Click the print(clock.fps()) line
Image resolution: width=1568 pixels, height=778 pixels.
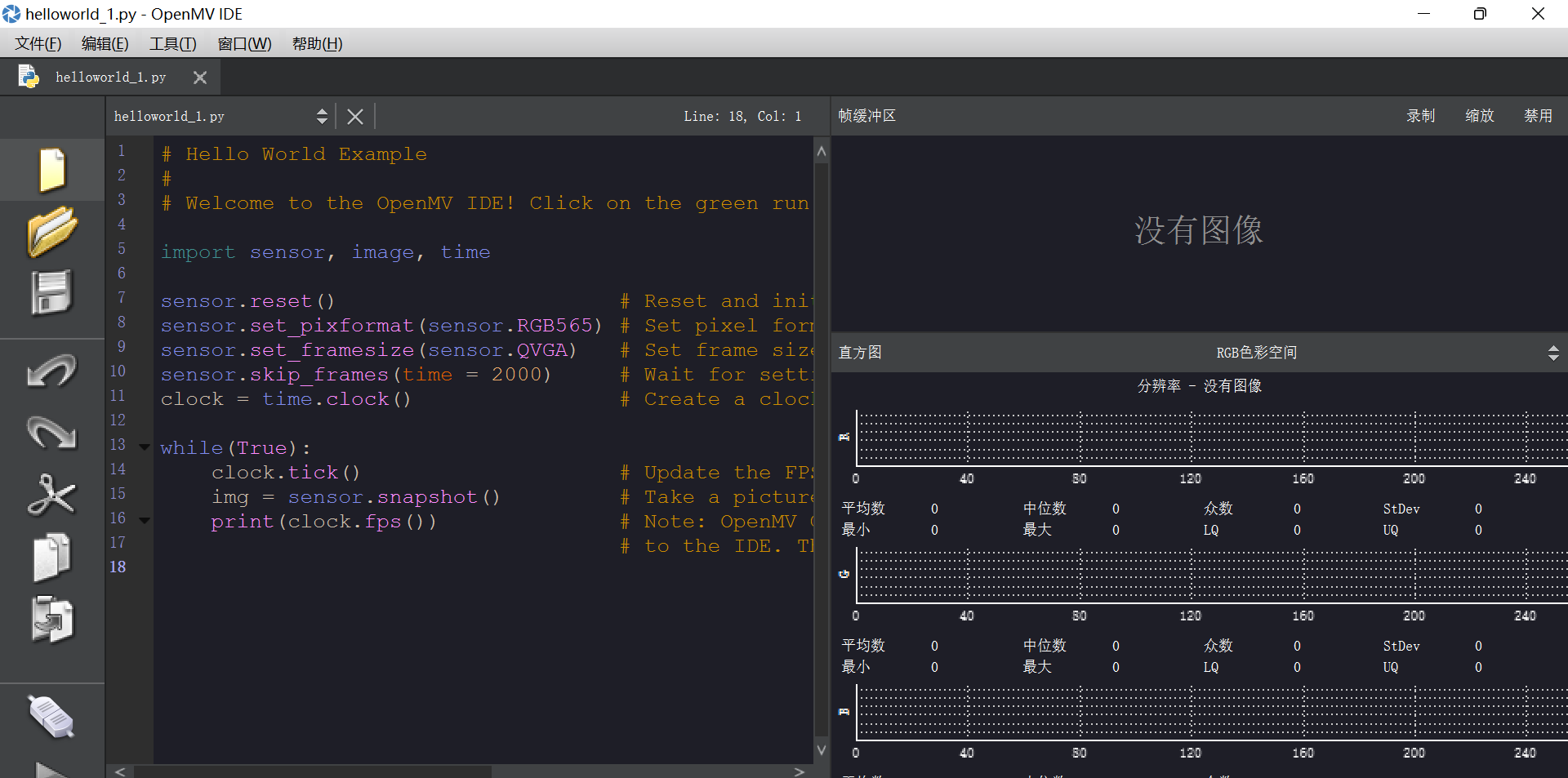(323, 522)
